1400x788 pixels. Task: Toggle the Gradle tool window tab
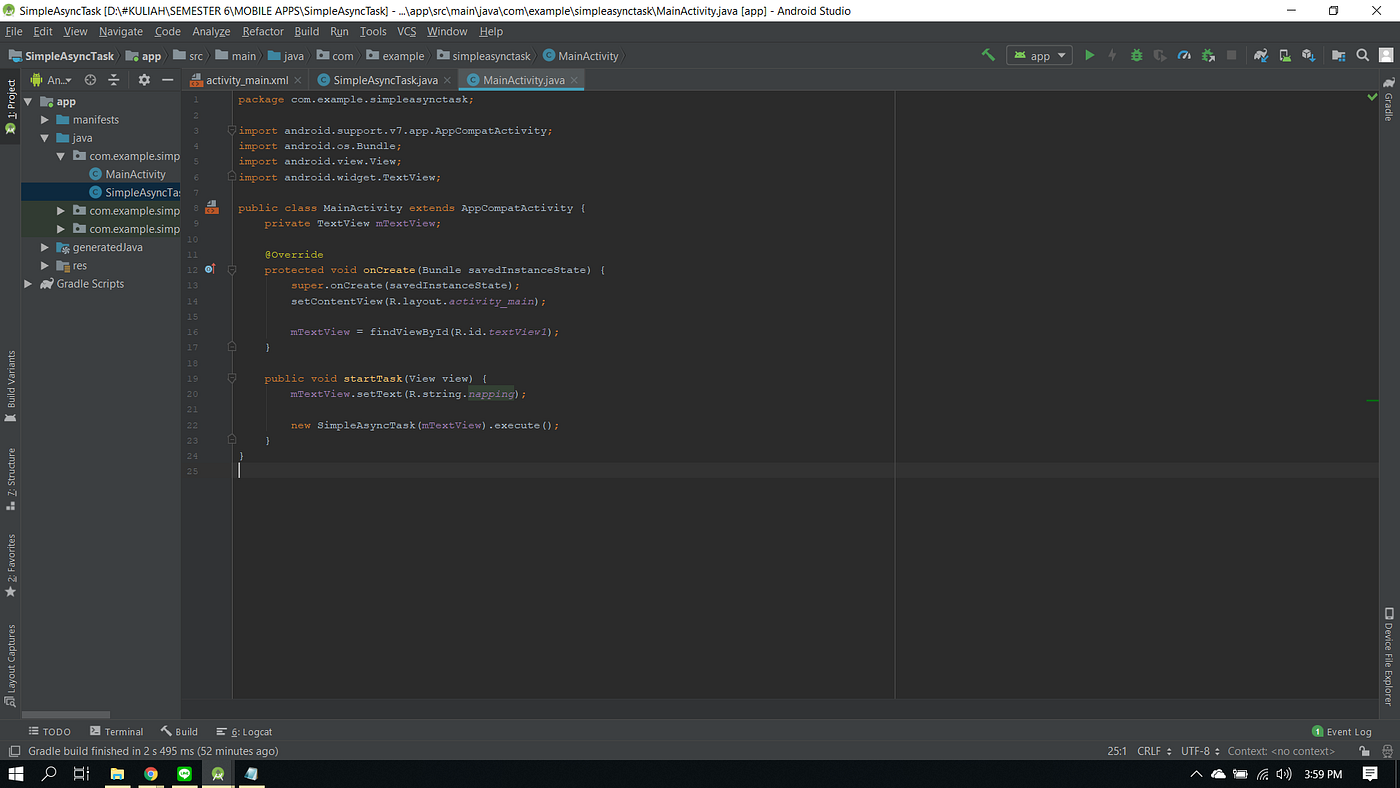[x=1388, y=100]
